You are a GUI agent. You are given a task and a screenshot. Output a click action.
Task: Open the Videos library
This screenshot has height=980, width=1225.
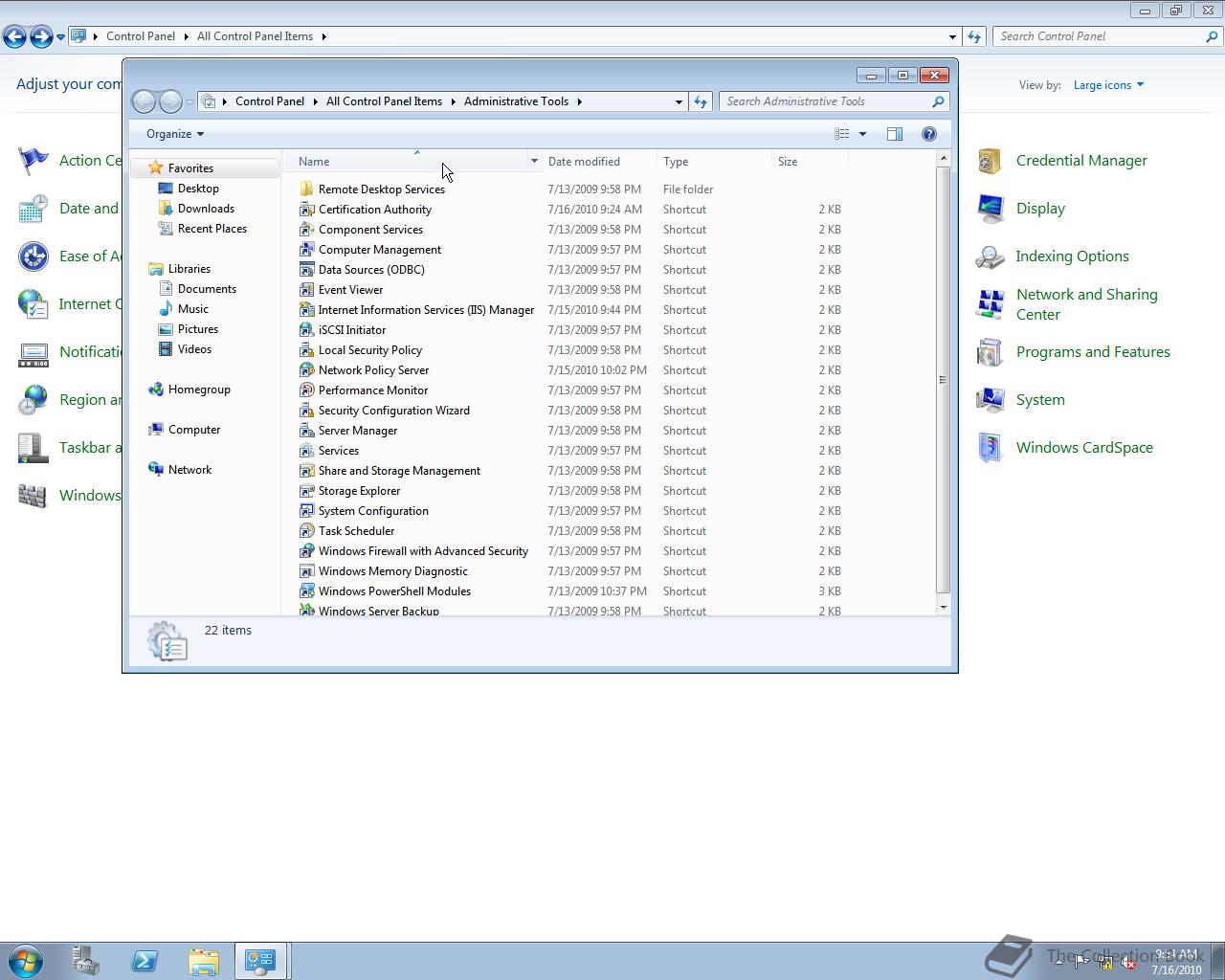point(194,349)
